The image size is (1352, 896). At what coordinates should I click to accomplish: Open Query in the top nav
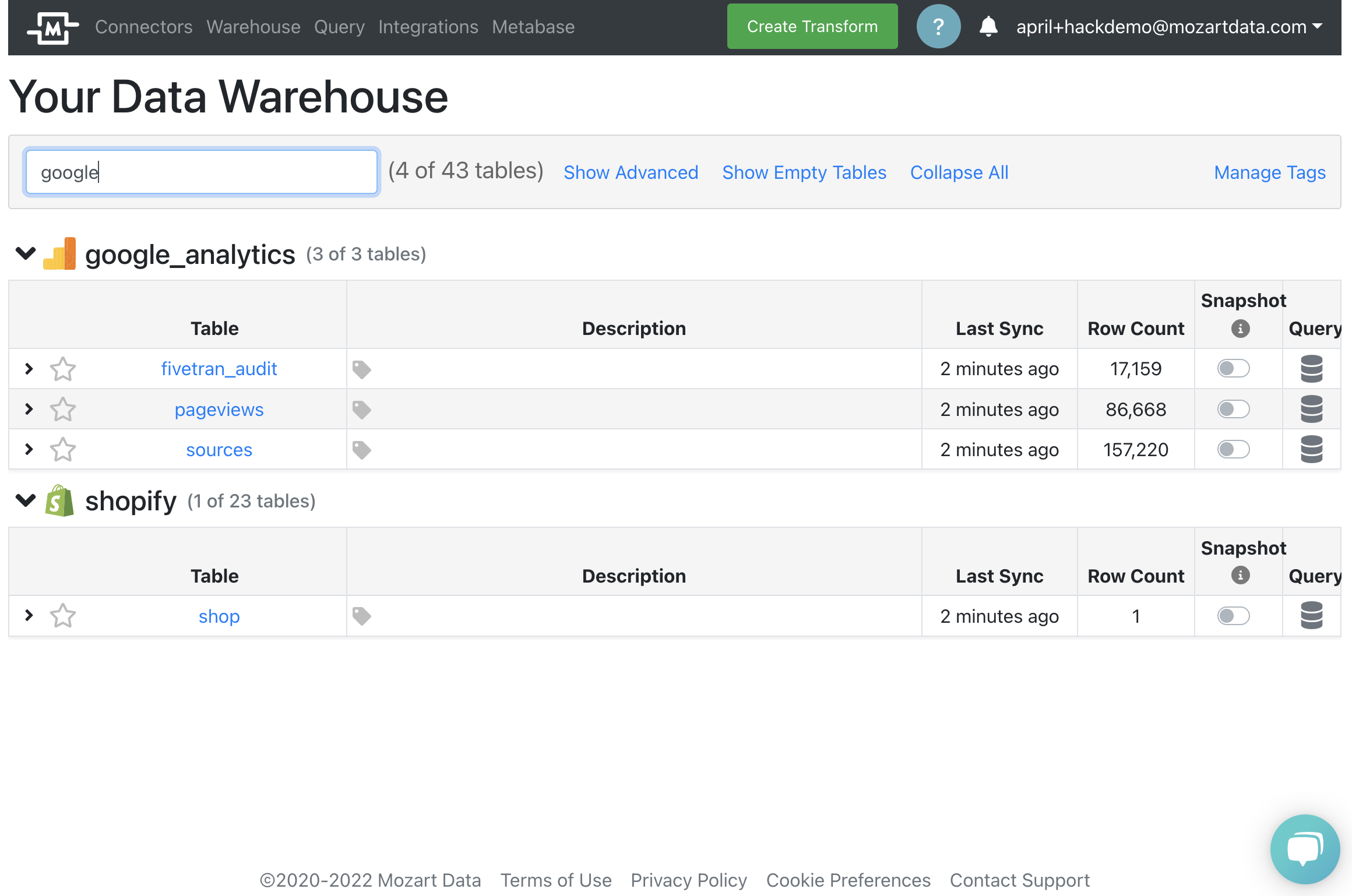339,27
